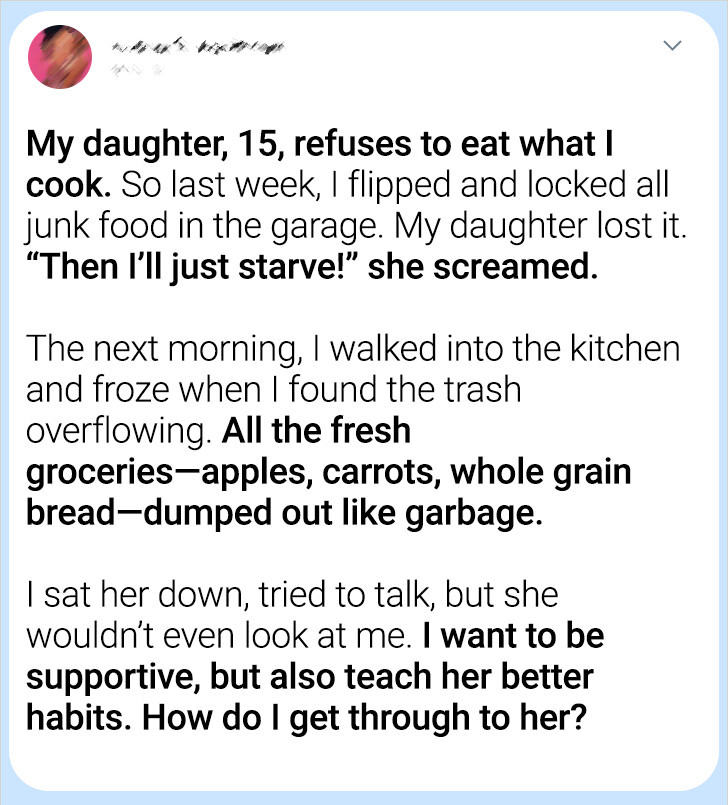Click the bold "I want to be" text
Image resolution: width=728 pixels, height=805 pixels.
point(514,635)
